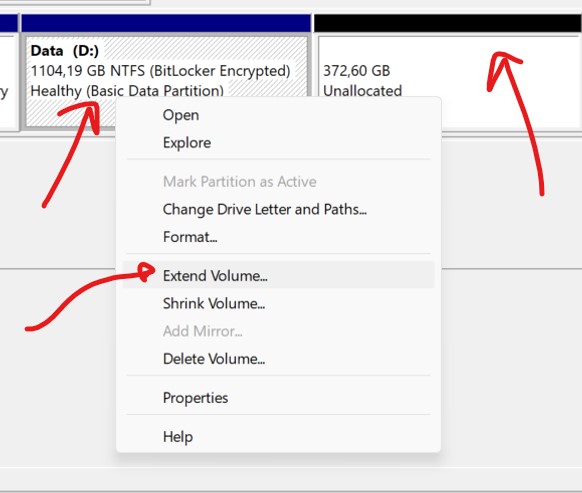Click the blue header strip of the leftmost partition
Screen dimensions: 582x493
(9, 23)
